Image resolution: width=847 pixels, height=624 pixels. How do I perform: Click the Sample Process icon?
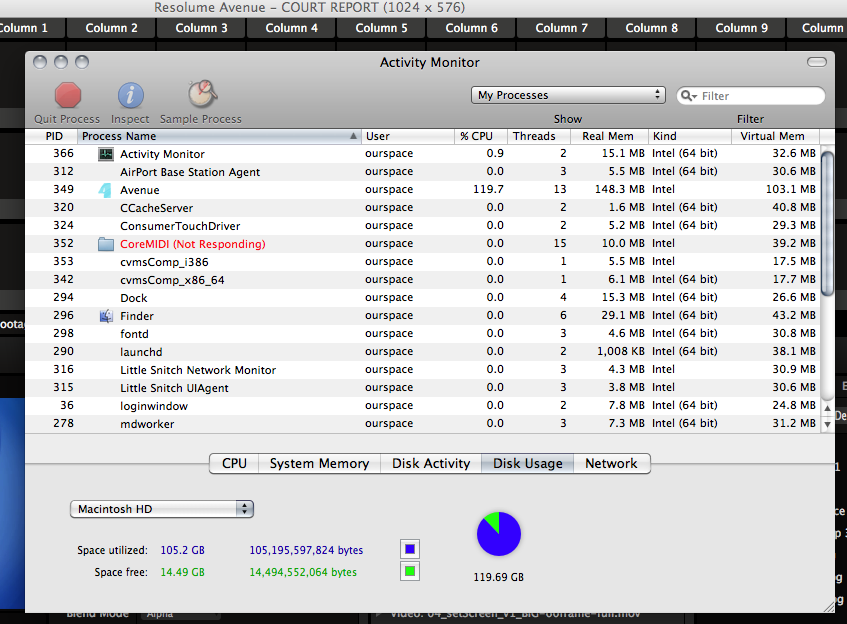click(203, 95)
